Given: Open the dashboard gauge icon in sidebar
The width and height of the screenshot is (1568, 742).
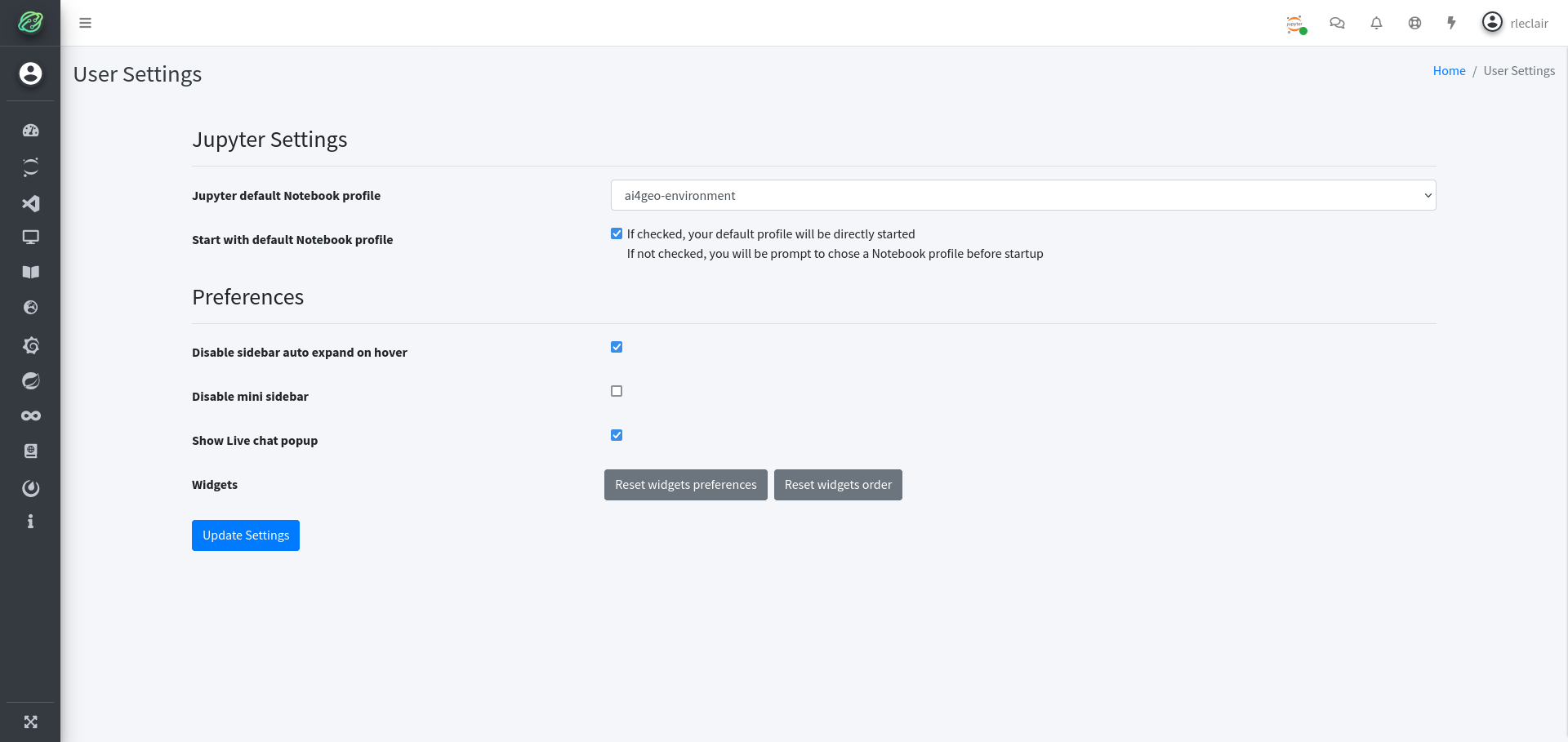Looking at the screenshot, I should [x=30, y=131].
